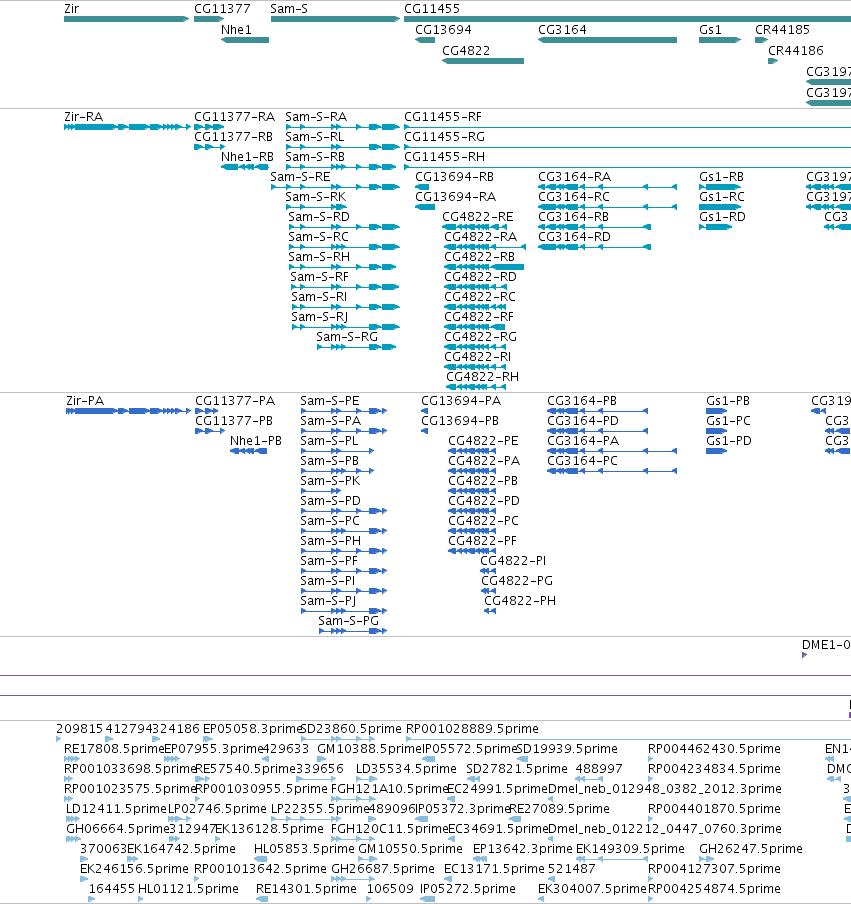Select the CG4822-RB transcript
The image size is (851, 904).
coord(484,267)
